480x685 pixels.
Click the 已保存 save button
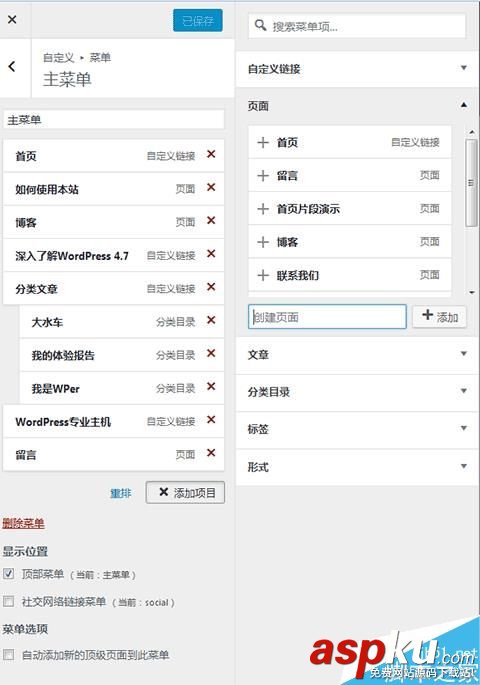(x=198, y=20)
